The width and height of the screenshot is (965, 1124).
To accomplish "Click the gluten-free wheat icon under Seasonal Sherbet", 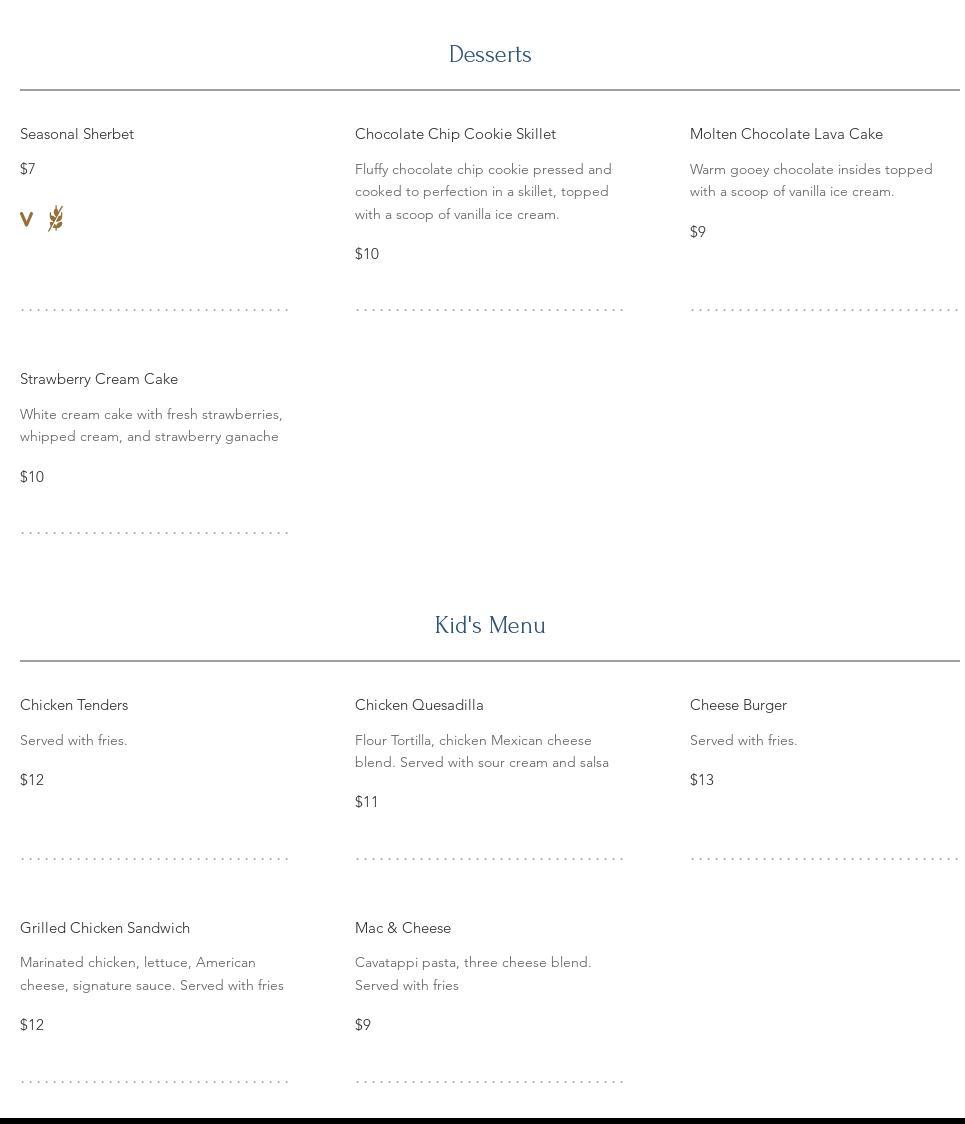I will pyautogui.click(x=56, y=218).
